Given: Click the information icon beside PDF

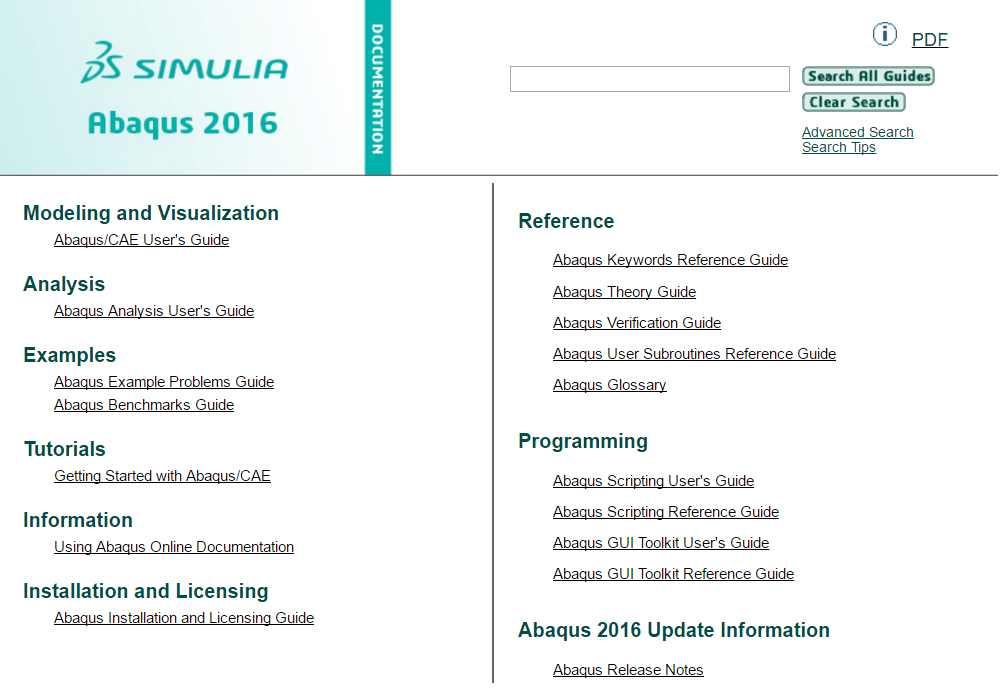Looking at the screenshot, I should pyautogui.click(x=885, y=35).
